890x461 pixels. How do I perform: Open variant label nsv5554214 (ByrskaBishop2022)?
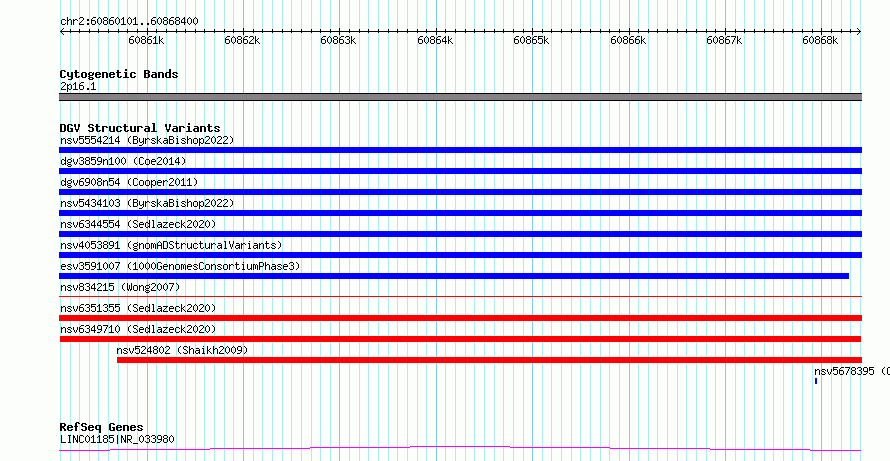pyautogui.click(x=147, y=140)
